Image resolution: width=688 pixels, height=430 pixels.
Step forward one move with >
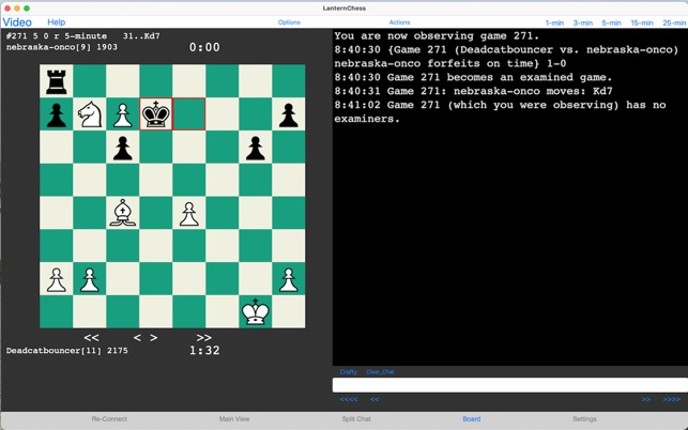point(154,337)
